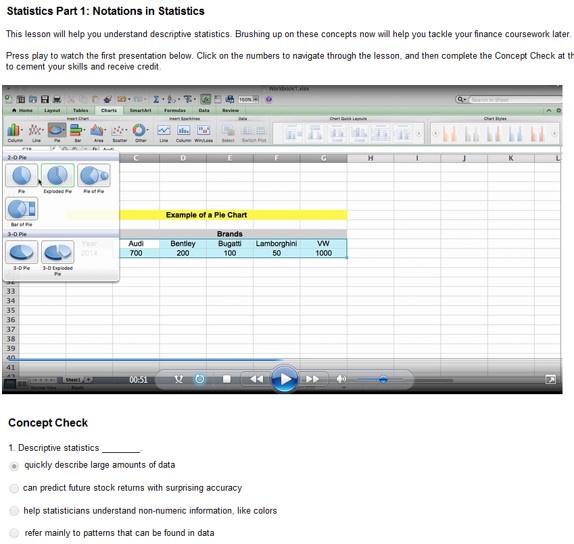Select the Charts ribbon tab
Image resolution: width=574 pixels, height=544 pixels.
pyautogui.click(x=109, y=110)
